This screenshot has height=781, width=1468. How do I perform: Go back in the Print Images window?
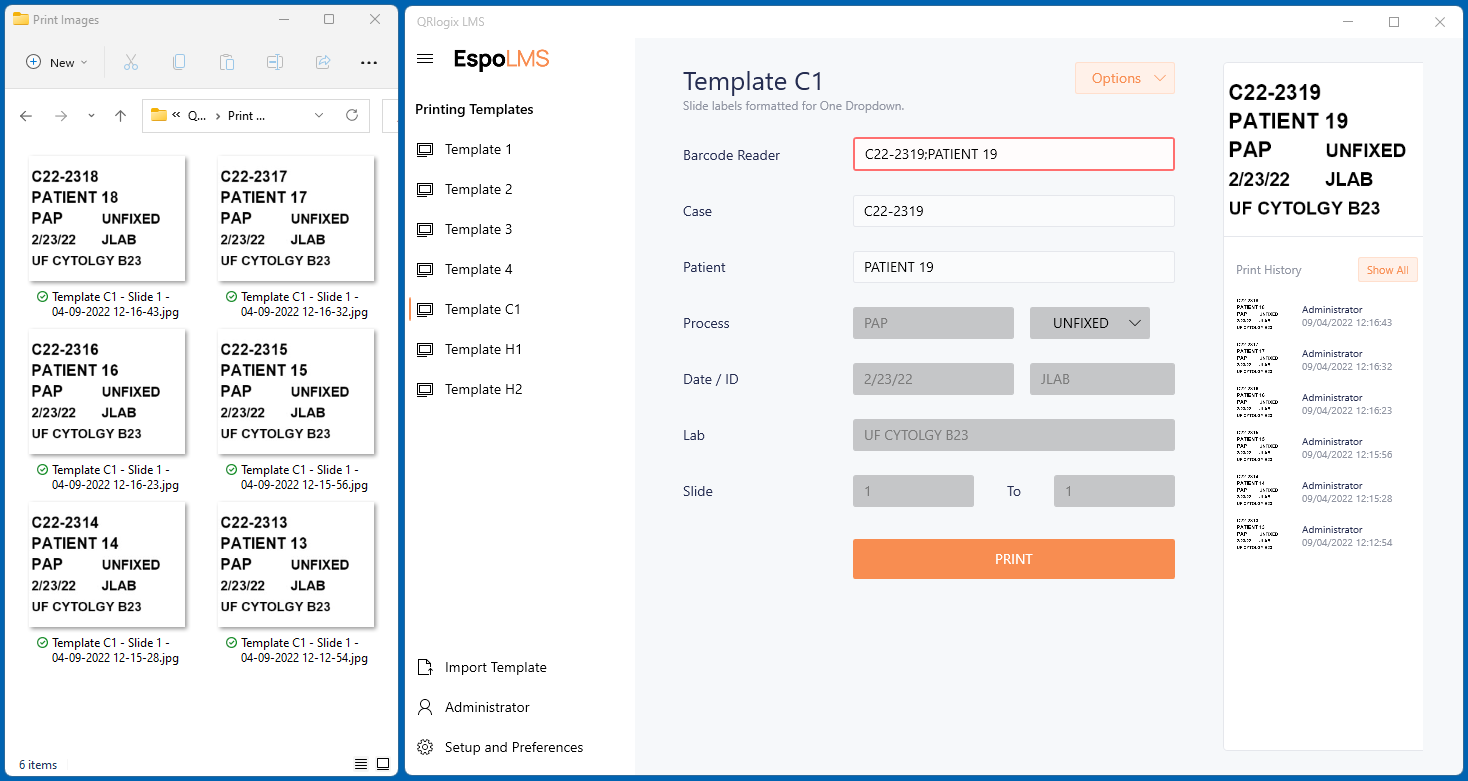click(x=26, y=116)
